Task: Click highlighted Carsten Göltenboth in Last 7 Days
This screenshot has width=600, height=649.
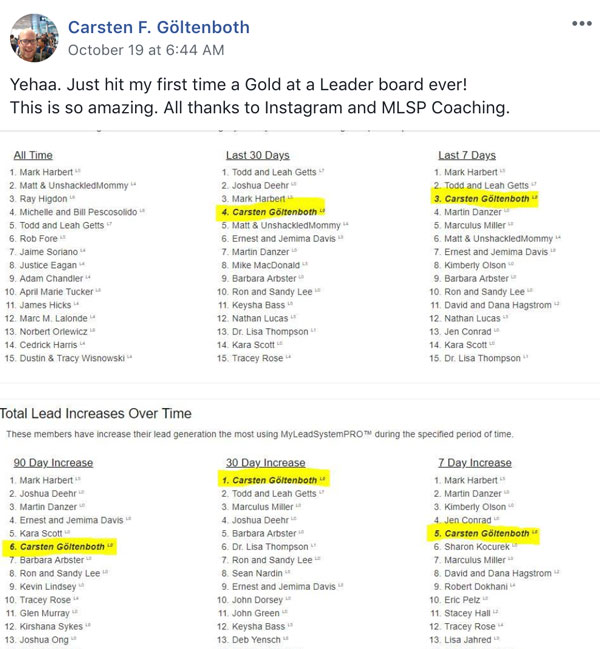Action: pos(486,199)
